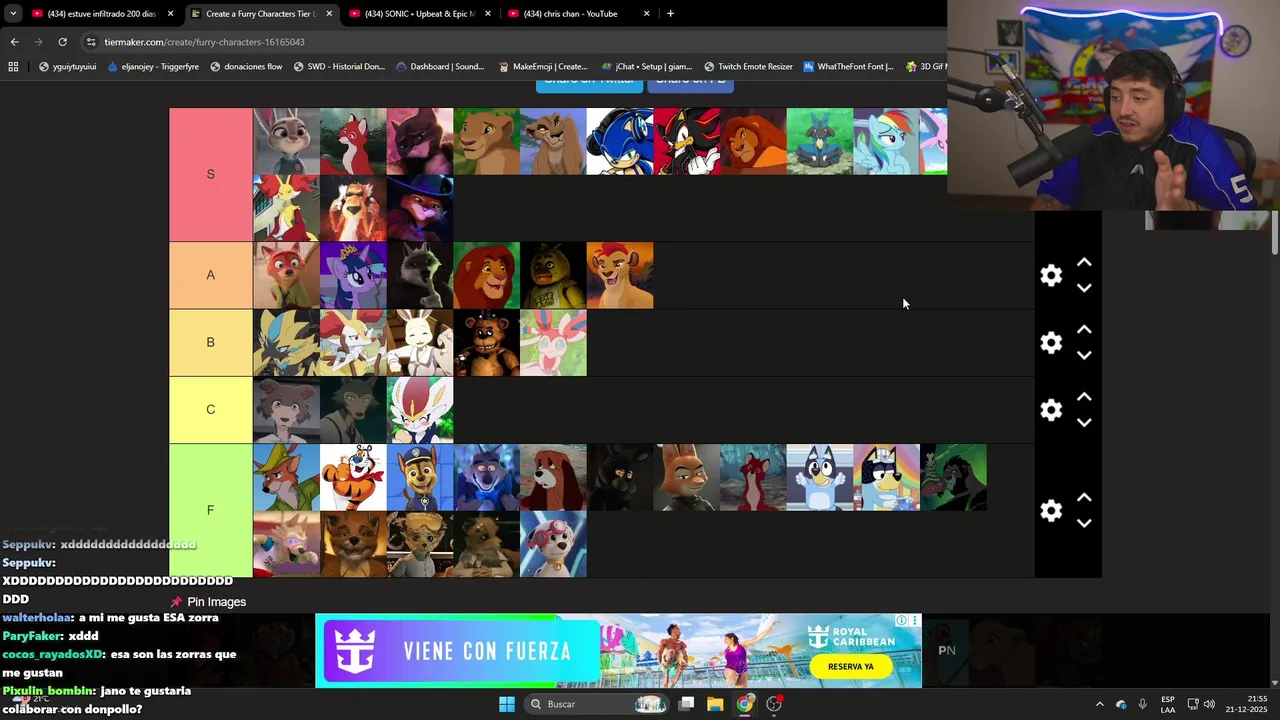Open SWD - Historial Don bookmark

click(339, 67)
